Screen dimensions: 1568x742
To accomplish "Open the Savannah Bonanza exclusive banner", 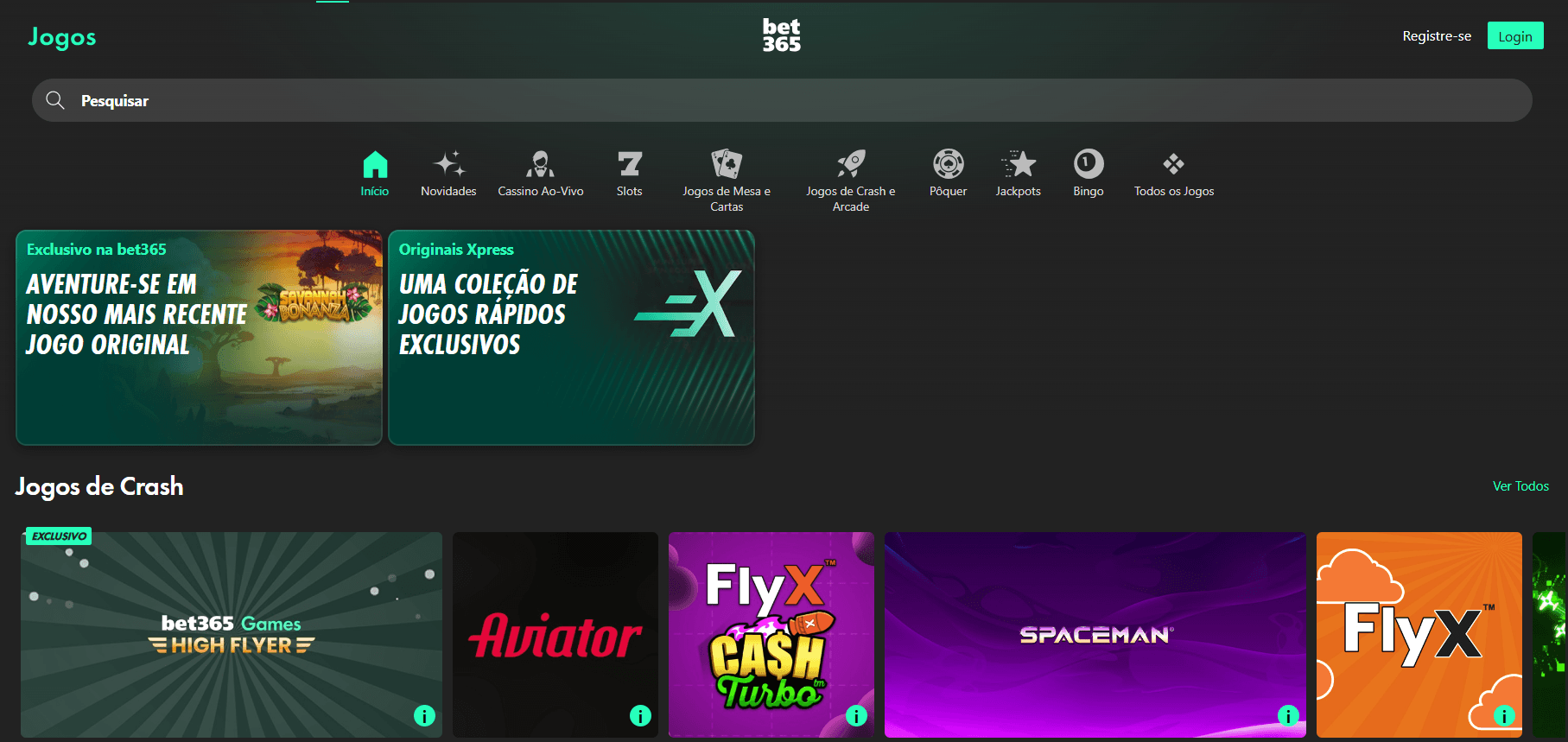I will point(199,337).
